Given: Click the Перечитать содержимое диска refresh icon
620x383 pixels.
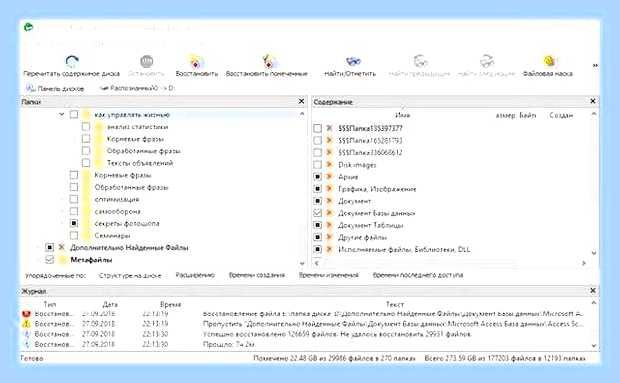Looking at the screenshot, I should [x=72, y=61].
